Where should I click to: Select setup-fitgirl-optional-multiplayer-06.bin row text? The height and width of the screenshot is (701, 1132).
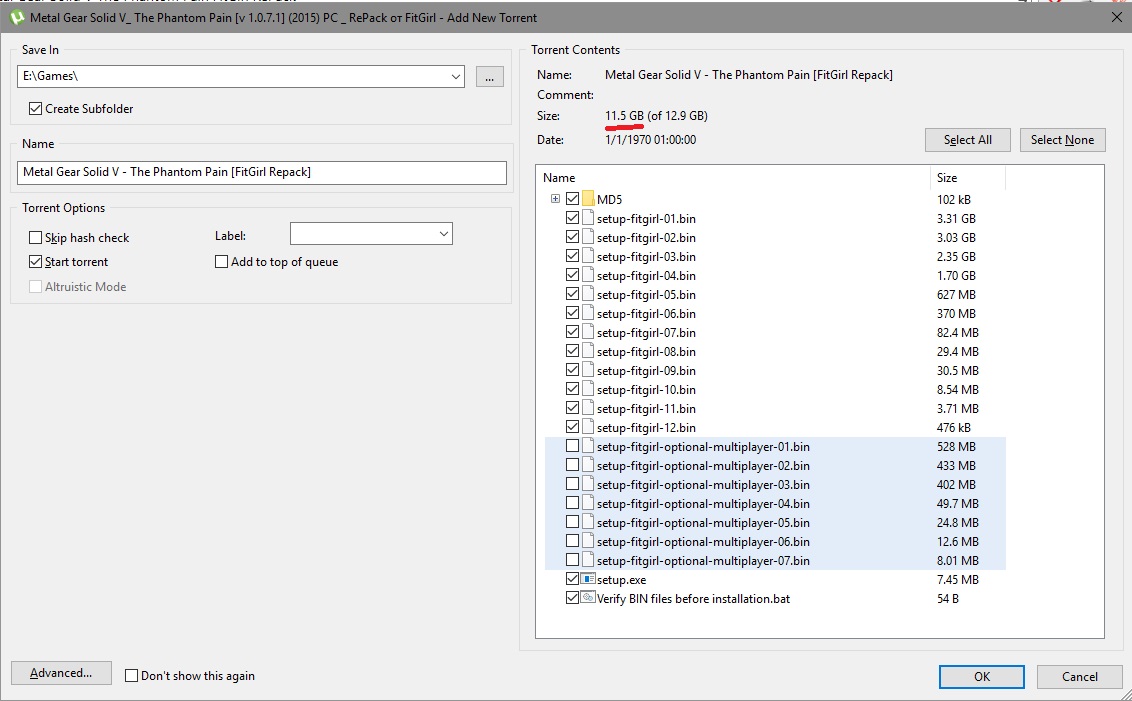pos(703,541)
